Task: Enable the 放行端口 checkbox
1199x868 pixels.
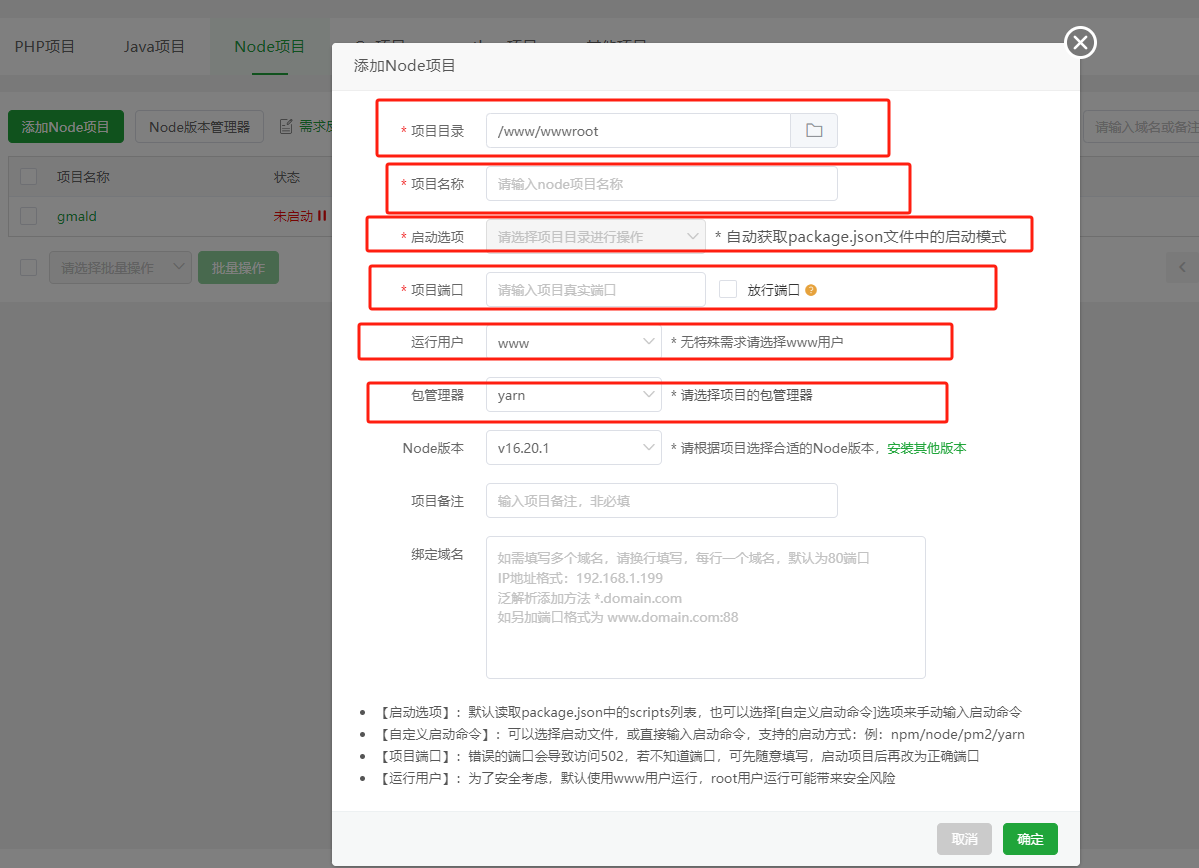Action: click(728, 289)
